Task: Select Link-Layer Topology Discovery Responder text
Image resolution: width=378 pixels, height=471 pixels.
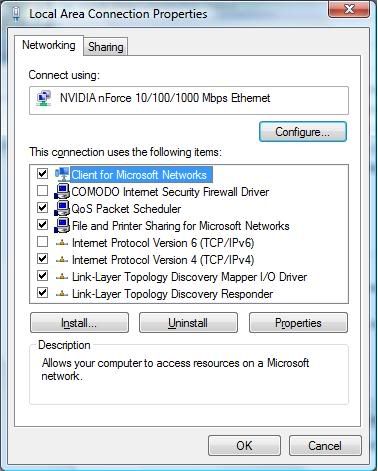Action: click(x=172, y=294)
